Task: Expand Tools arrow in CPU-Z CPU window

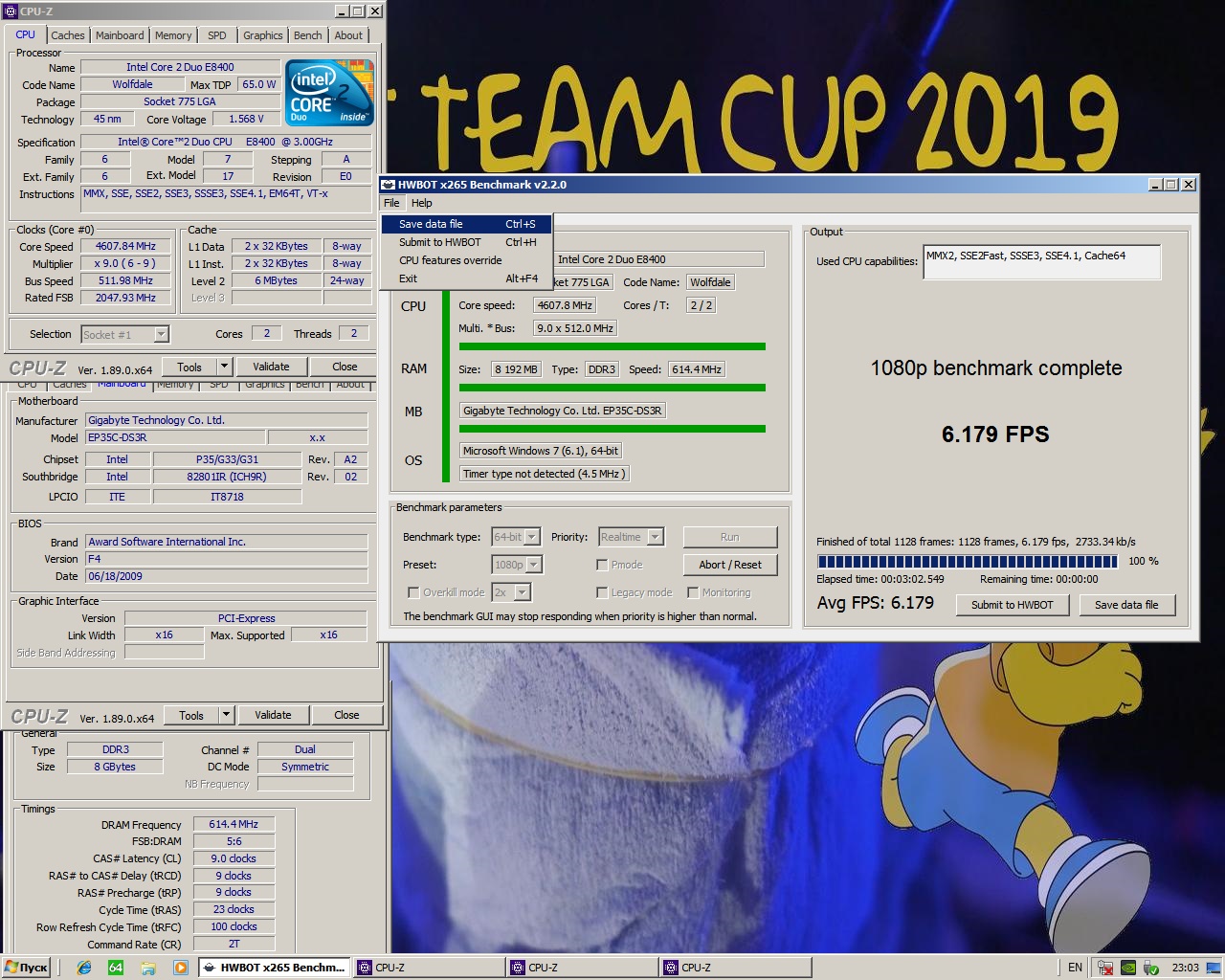Action: 225,367
